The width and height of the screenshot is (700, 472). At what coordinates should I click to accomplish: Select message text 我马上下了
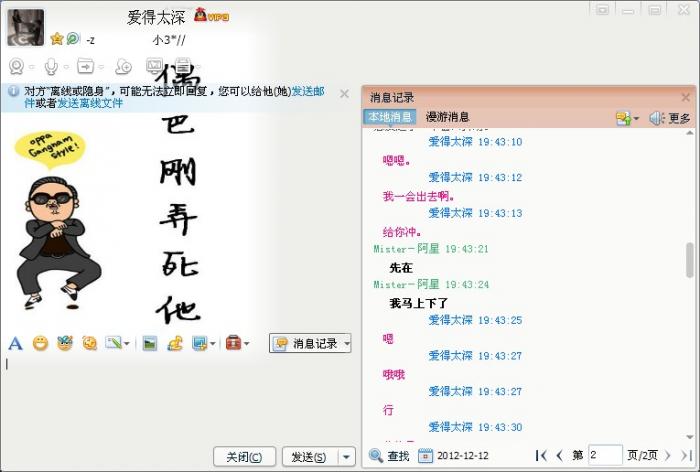pyautogui.click(x=418, y=303)
